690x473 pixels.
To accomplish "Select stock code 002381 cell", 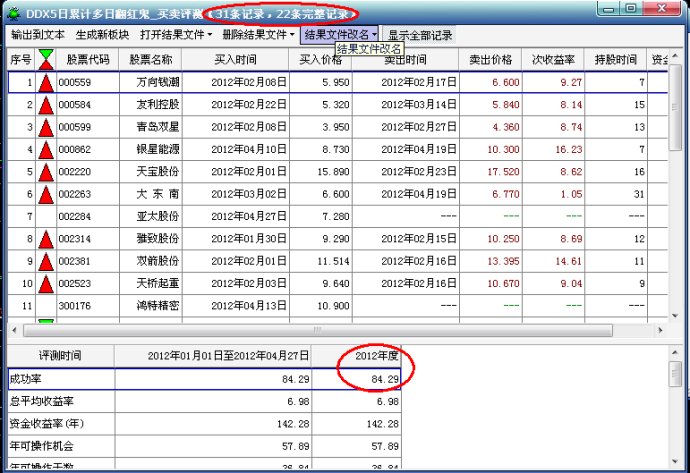I will (x=88, y=262).
